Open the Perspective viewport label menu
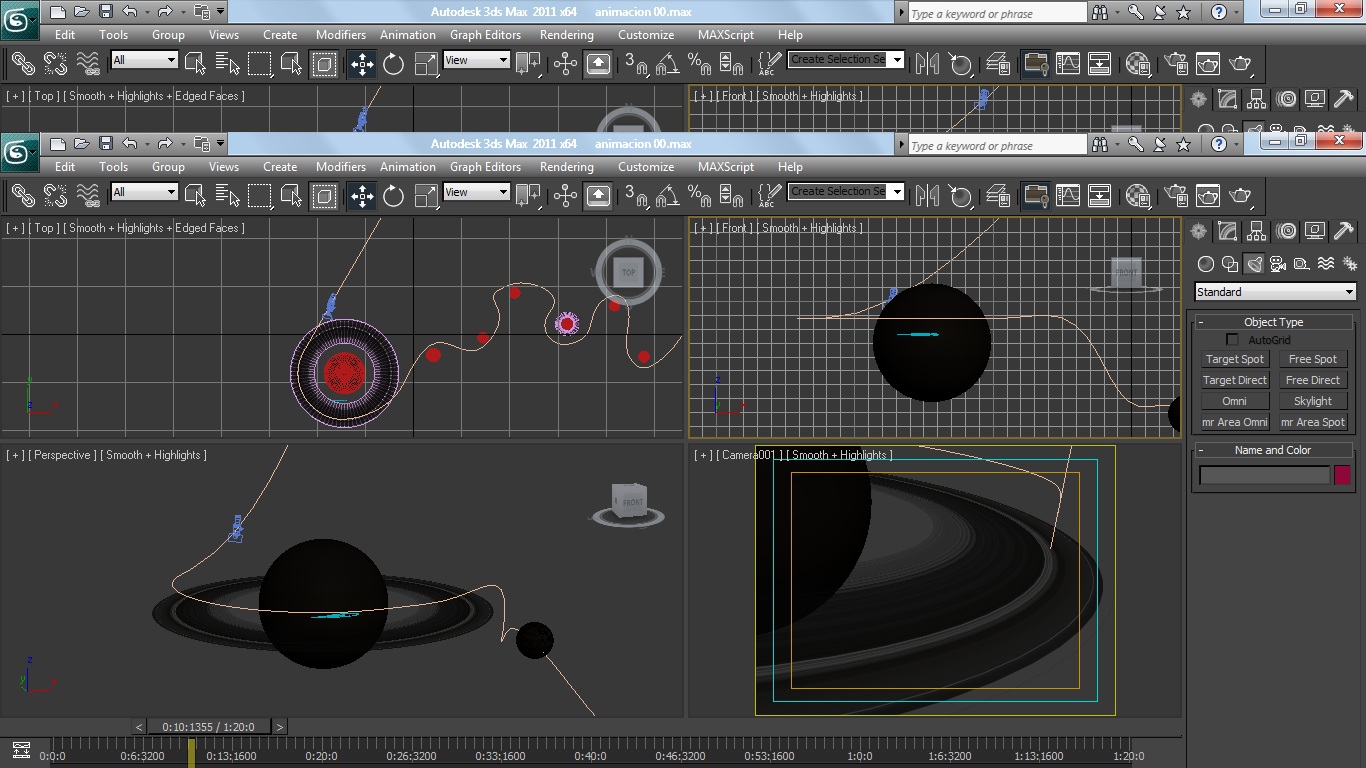This screenshot has height=768, width=1366. point(63,455)
